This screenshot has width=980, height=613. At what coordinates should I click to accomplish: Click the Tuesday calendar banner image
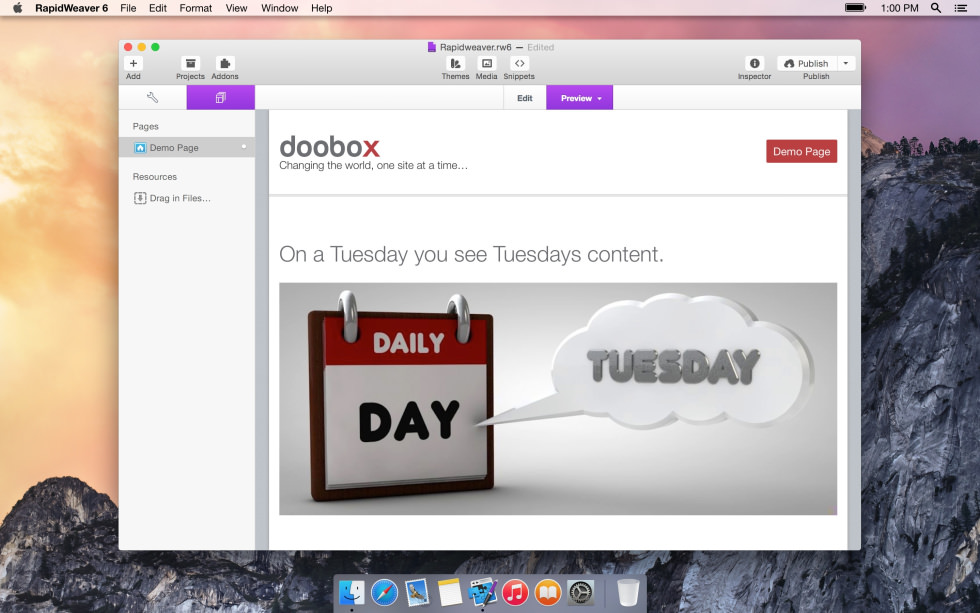pyautogui.click(x=558, y=399)
